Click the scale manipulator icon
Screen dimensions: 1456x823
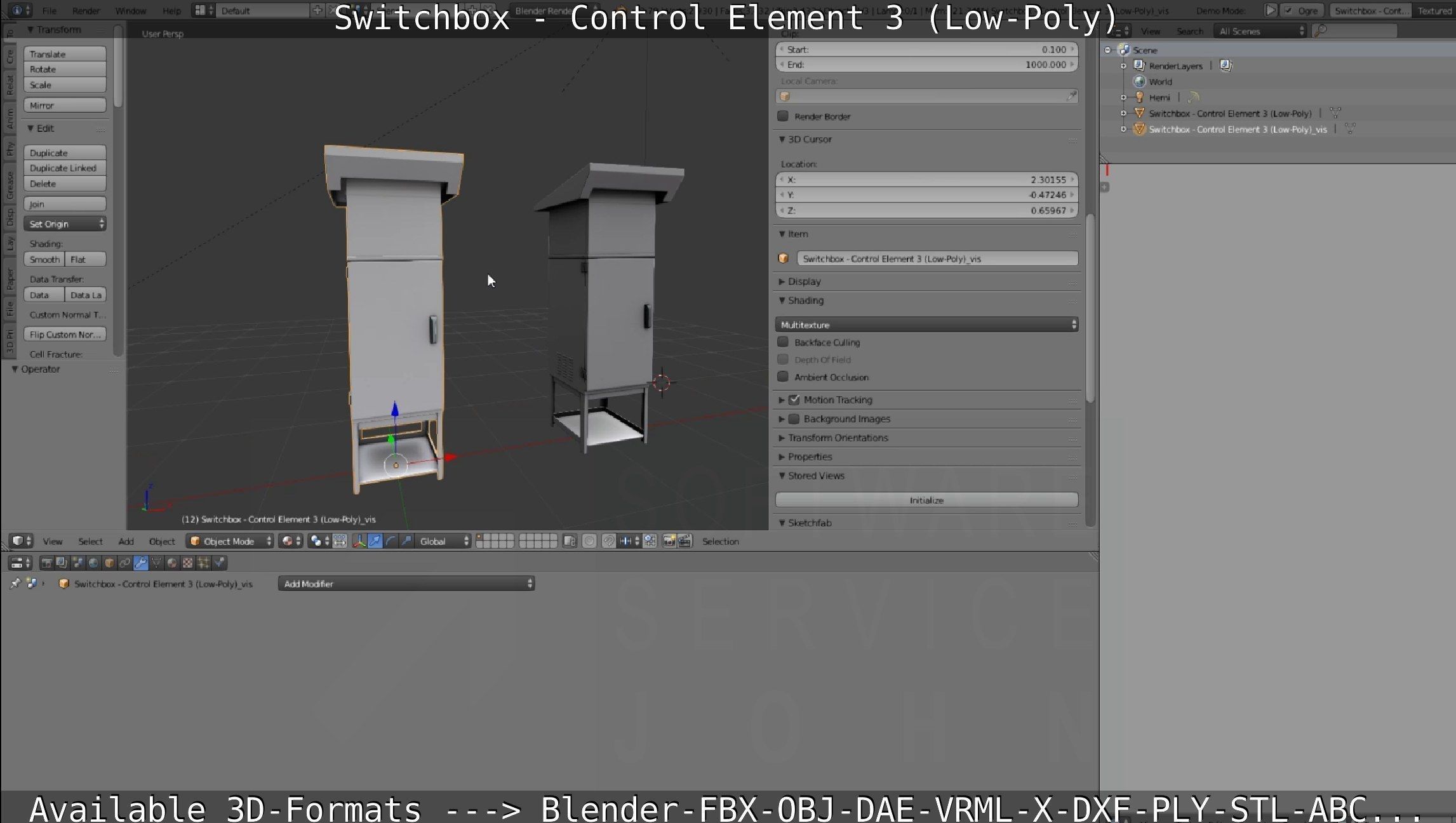point(406,541)
